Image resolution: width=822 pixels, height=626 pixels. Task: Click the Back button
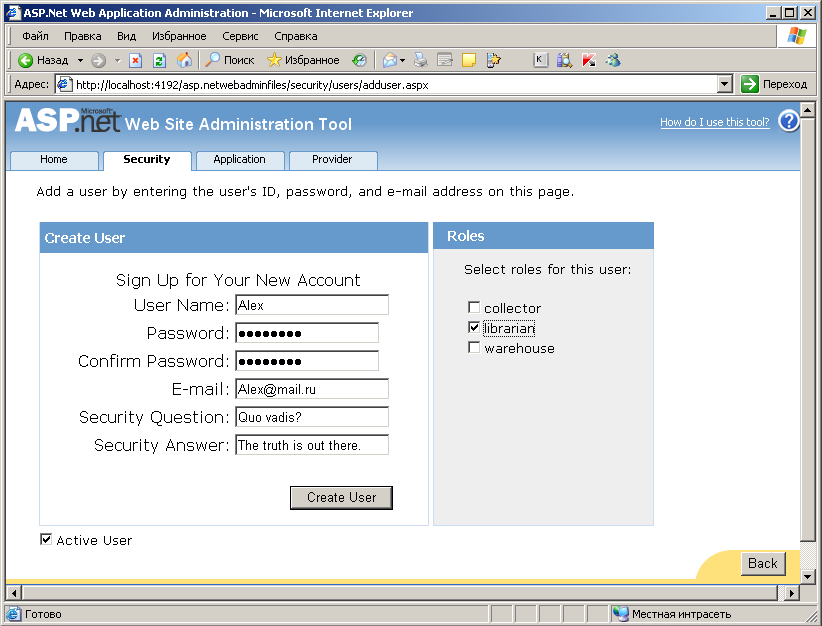click(x=763, y=564)
